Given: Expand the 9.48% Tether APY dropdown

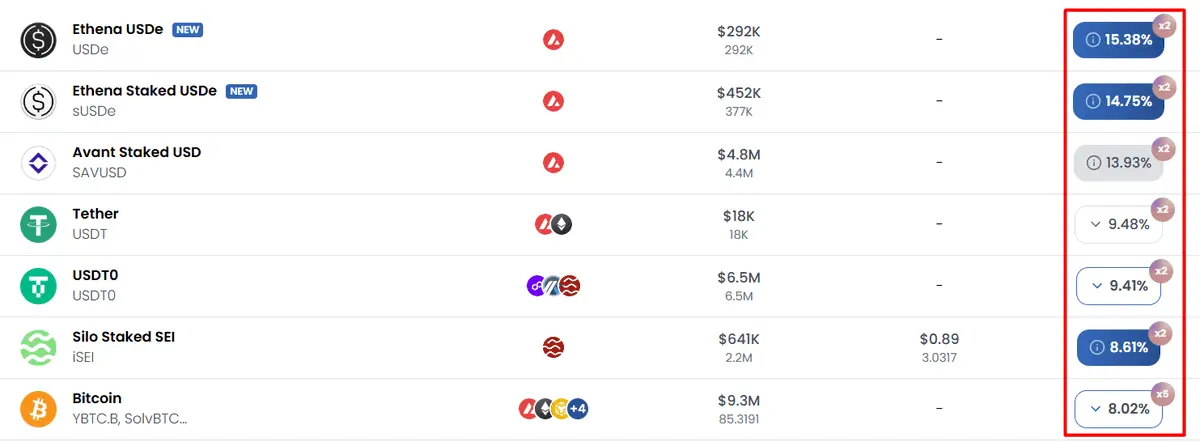Looking at the screenshot, I should tap(1119, 224).
